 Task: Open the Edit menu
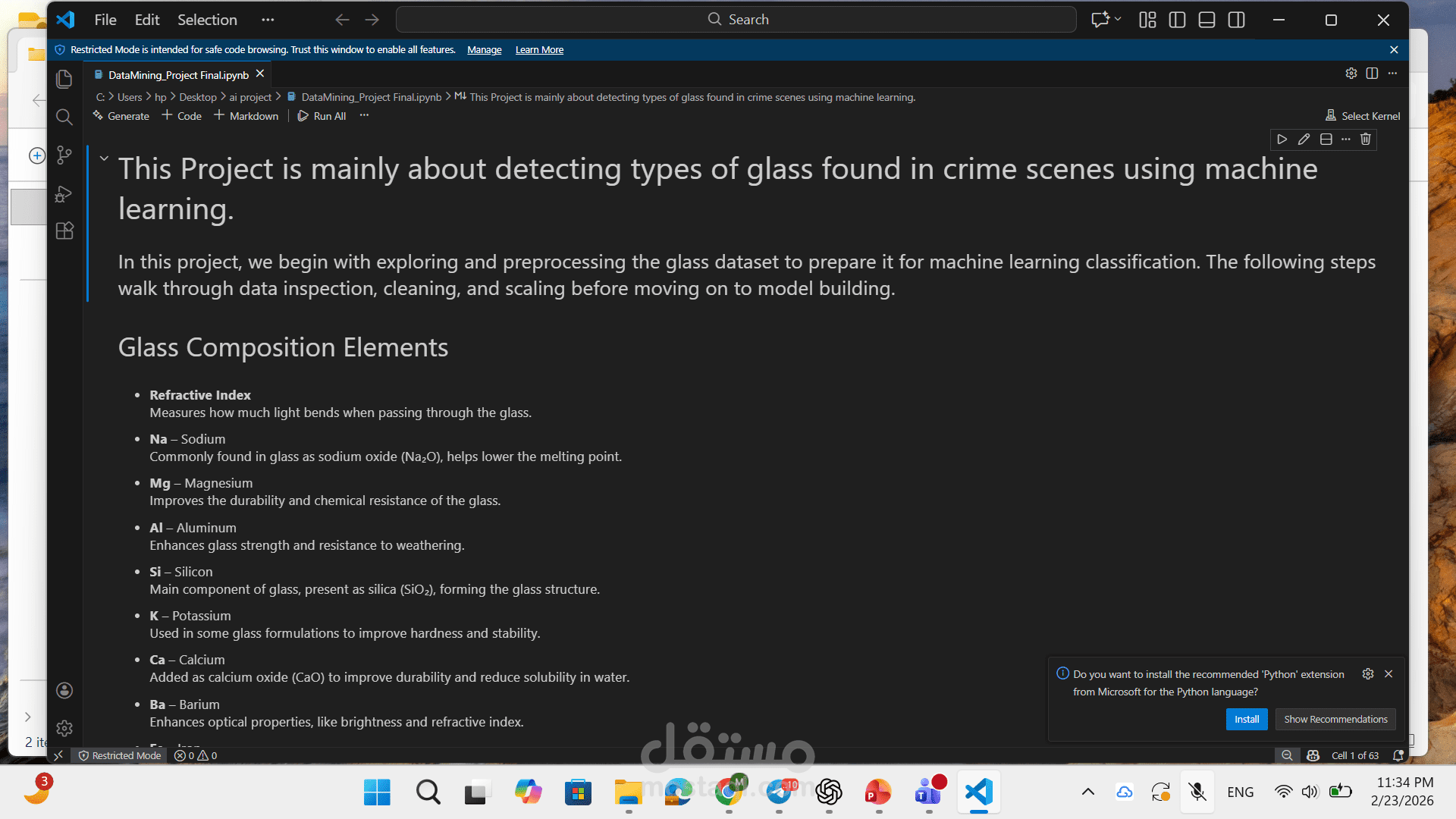click(147, 20)
